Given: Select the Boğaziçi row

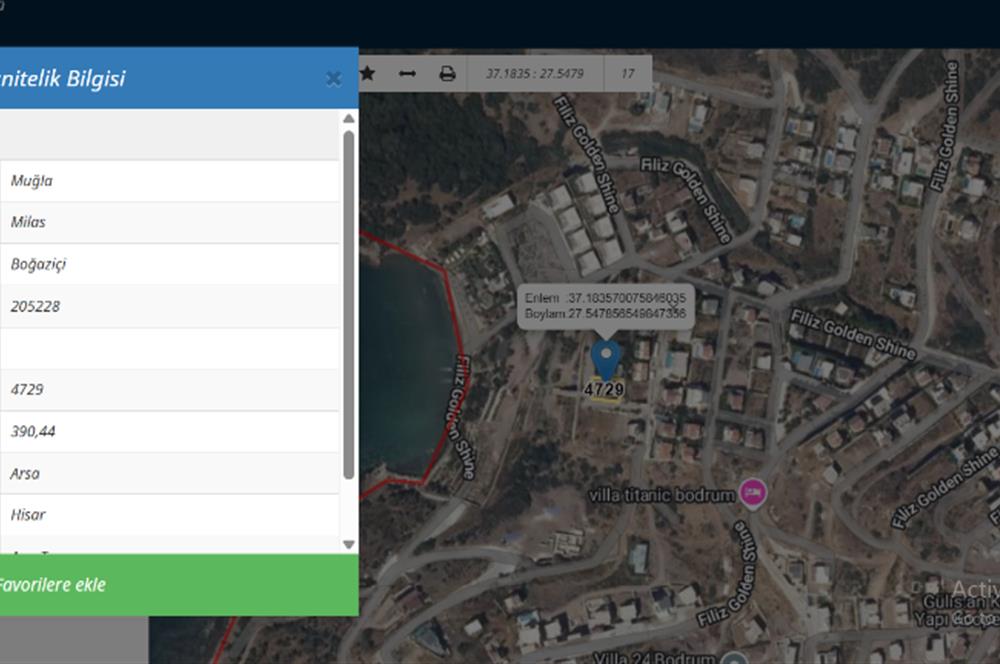Looking at the screenshot, I should [169, 264].
